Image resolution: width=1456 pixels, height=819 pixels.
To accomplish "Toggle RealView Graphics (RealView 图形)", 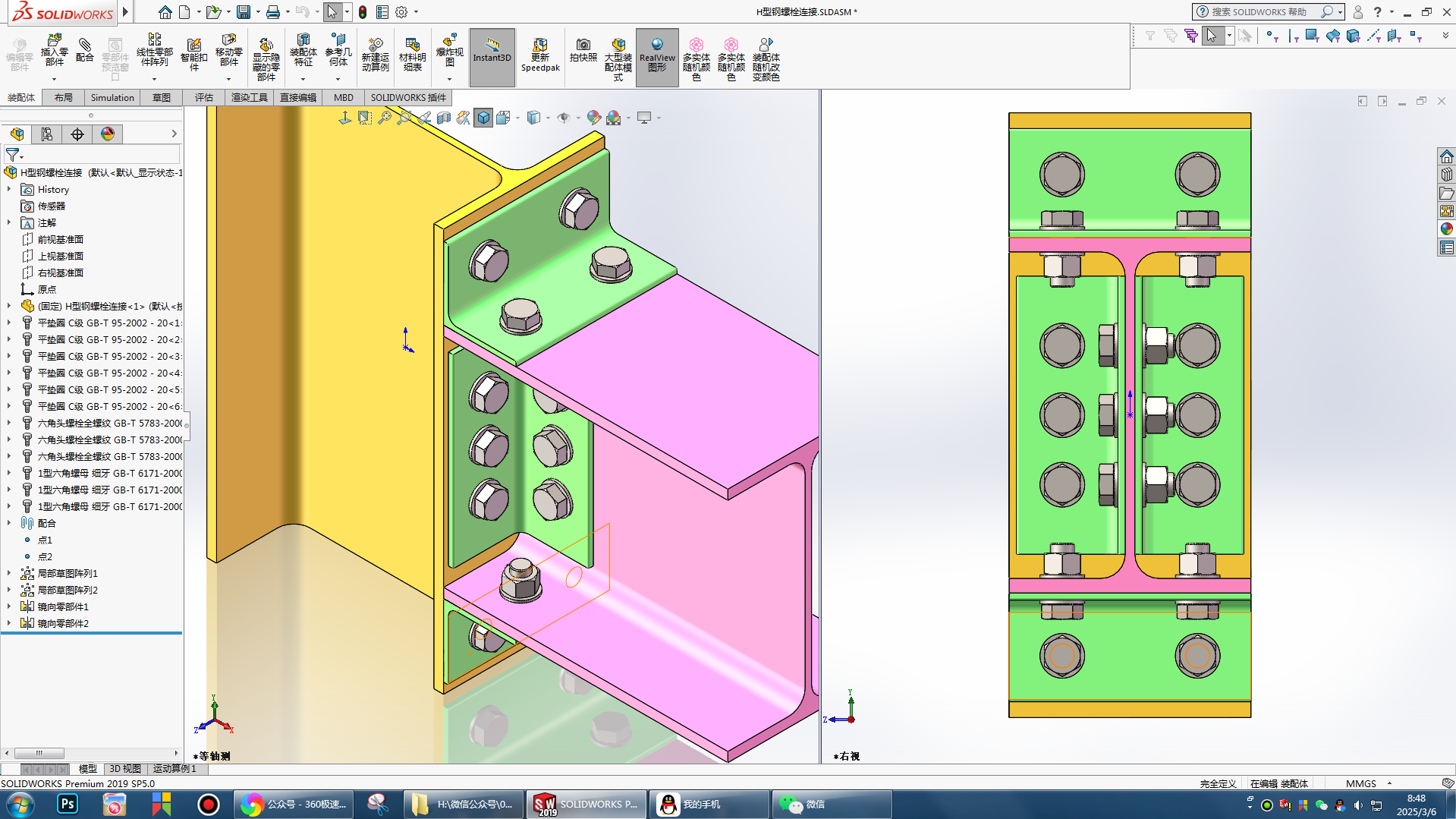I will coord(657,58).
